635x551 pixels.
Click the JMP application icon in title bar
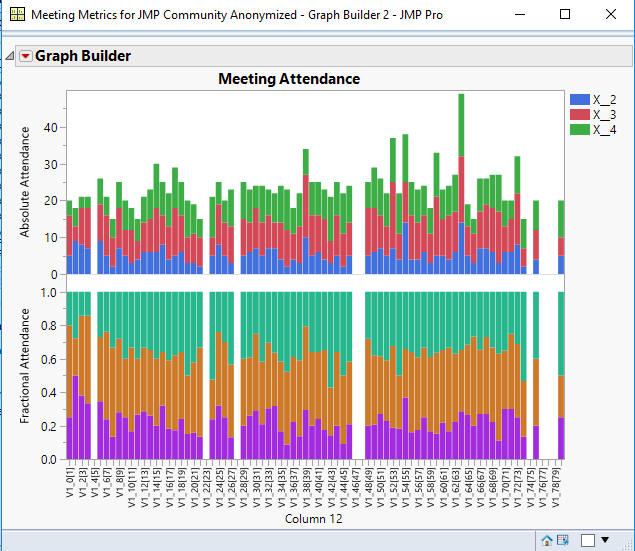[17, 15]
